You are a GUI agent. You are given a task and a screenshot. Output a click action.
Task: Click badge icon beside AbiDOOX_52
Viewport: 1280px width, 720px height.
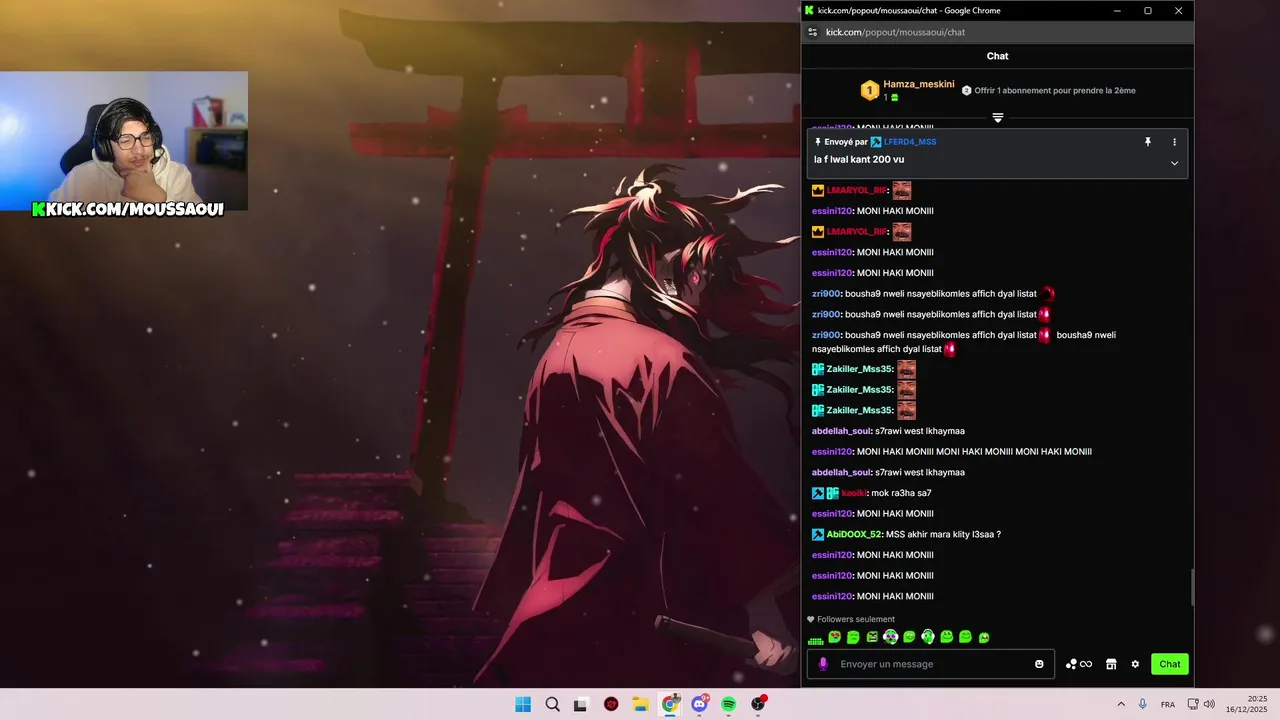click(818, 534)
